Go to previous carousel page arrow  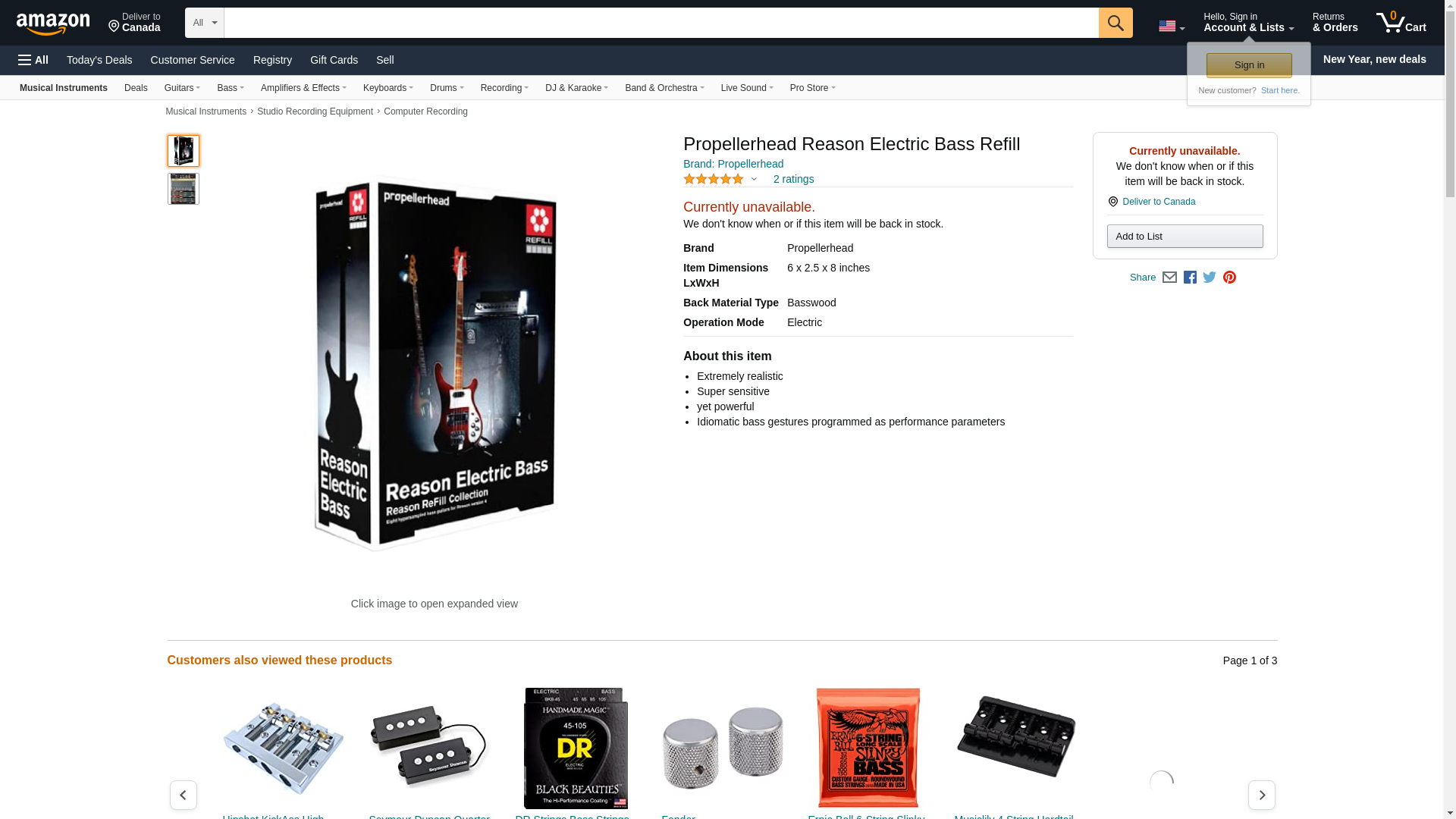click(x=183, y=795)
